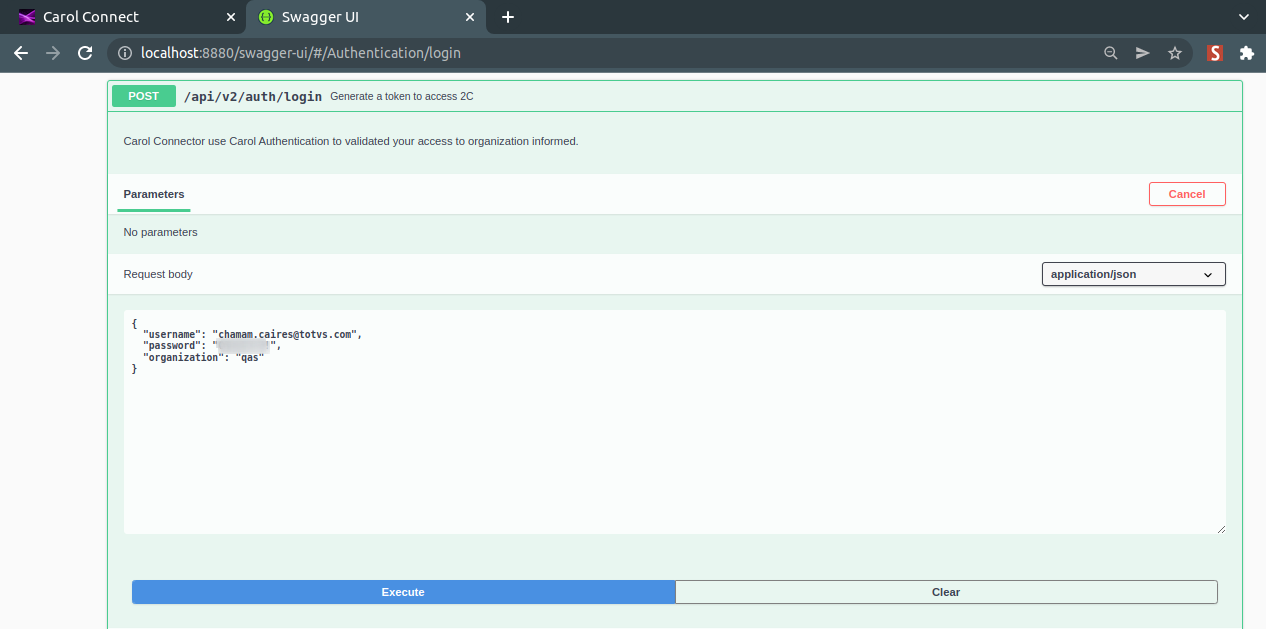Screen dimensions: 1266x629
Task: Click the send/share page icon
Action: 1143,53
